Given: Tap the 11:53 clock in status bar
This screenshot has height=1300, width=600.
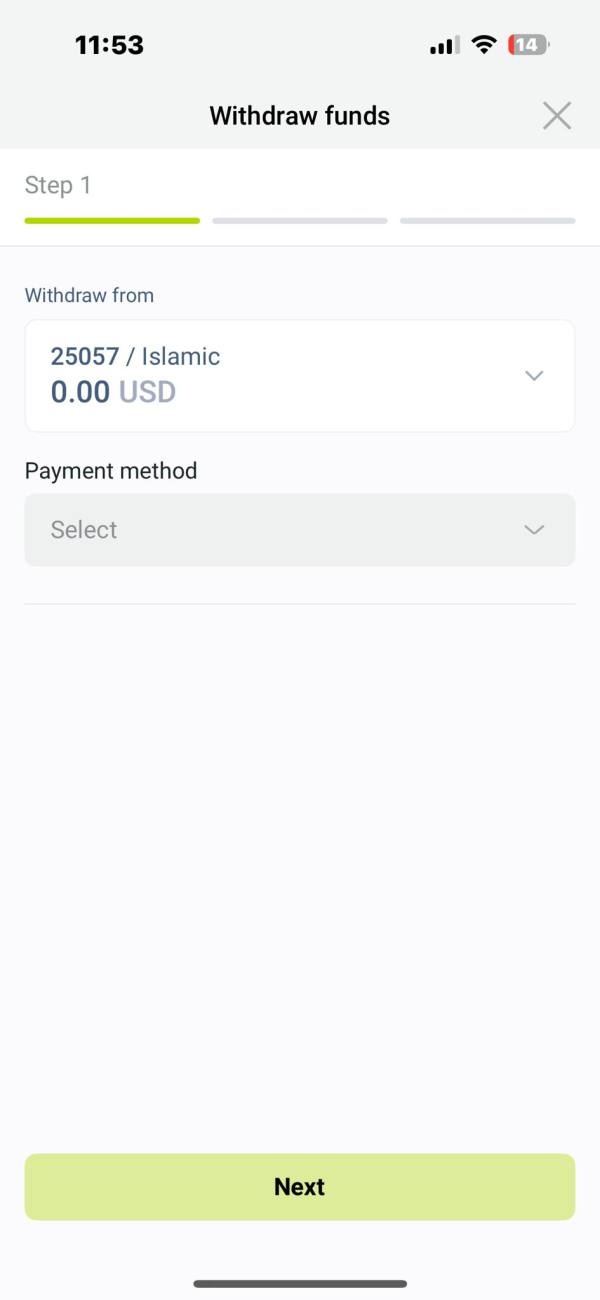Looking at the screenshot, I should pos(109,45).
